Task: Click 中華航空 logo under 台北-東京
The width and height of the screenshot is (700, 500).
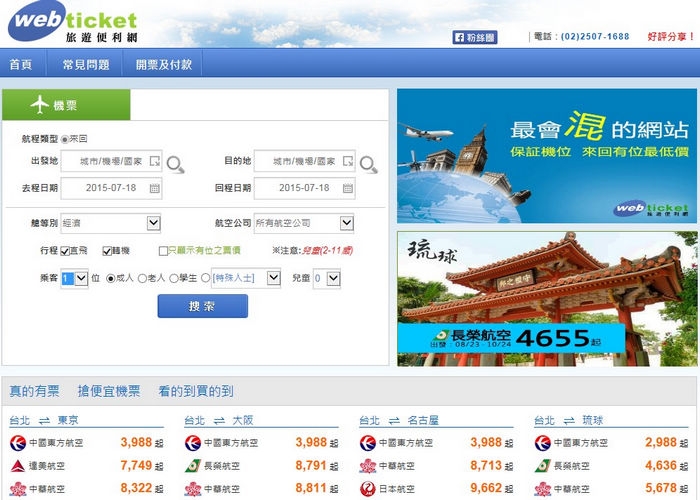Action: click(18, 489)
